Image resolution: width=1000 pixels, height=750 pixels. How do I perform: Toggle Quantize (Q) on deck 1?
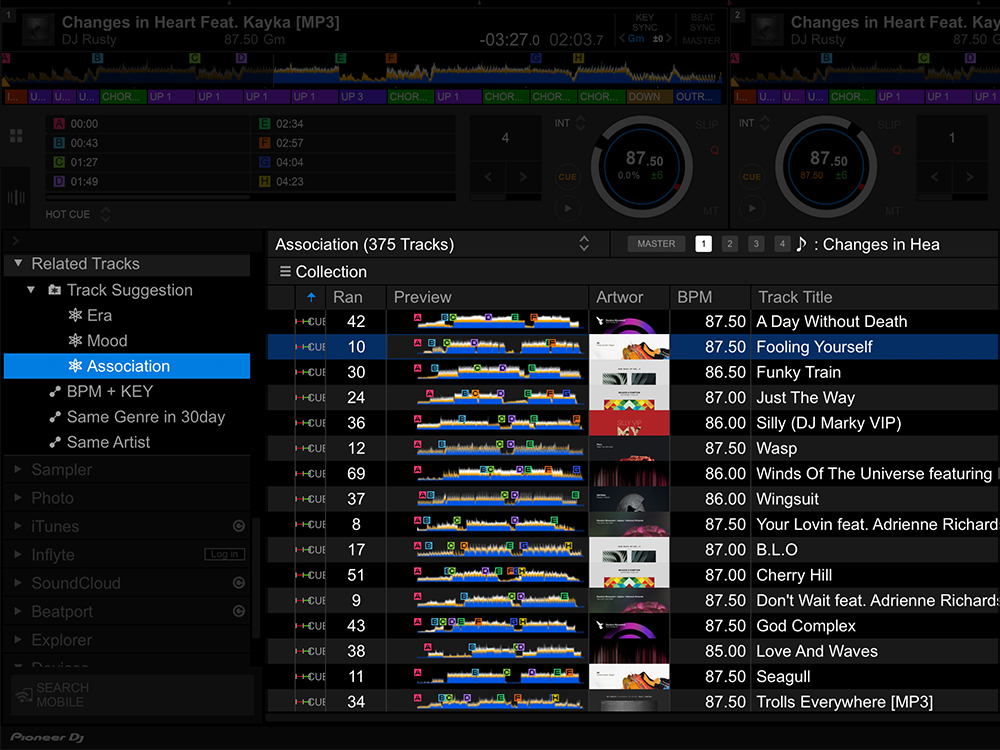pos(714,150)
